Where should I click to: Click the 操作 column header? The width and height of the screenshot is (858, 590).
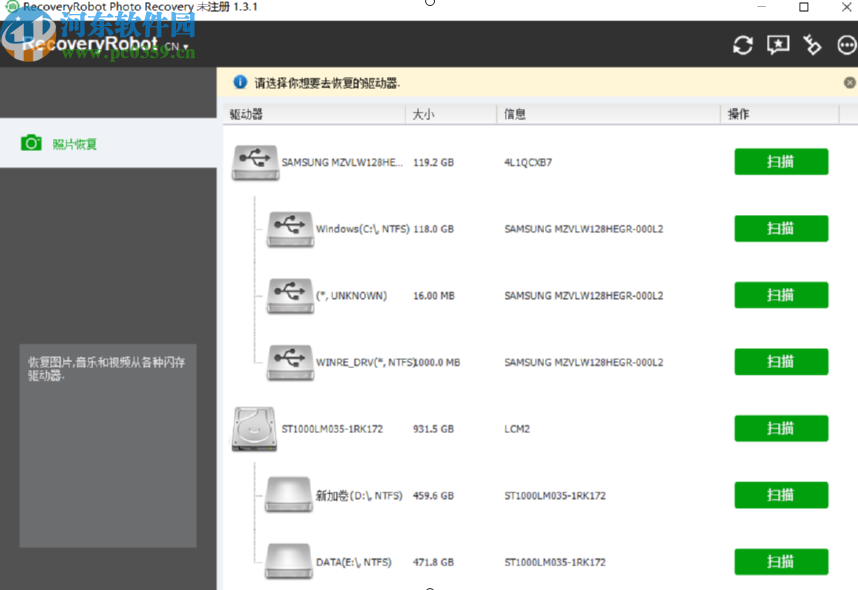[x=780, y=114]
